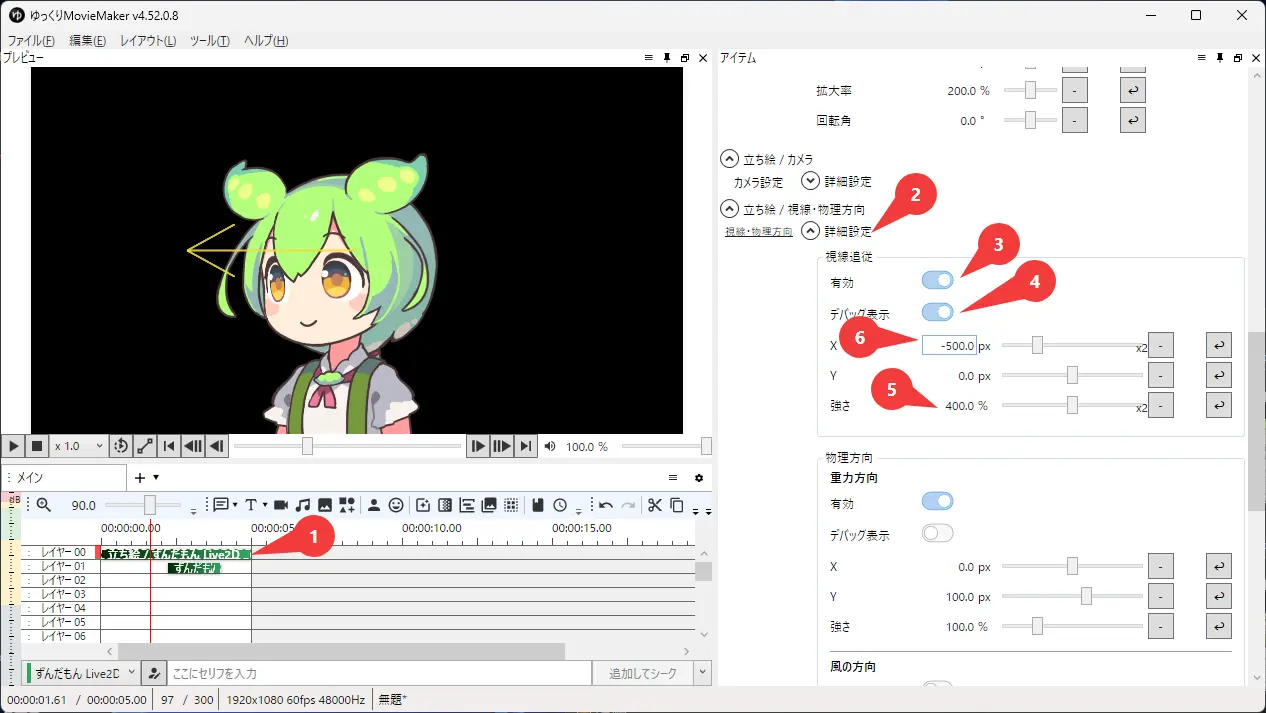
Task: Click the 視線追従 強さ slider
Action: [1072, 406]
